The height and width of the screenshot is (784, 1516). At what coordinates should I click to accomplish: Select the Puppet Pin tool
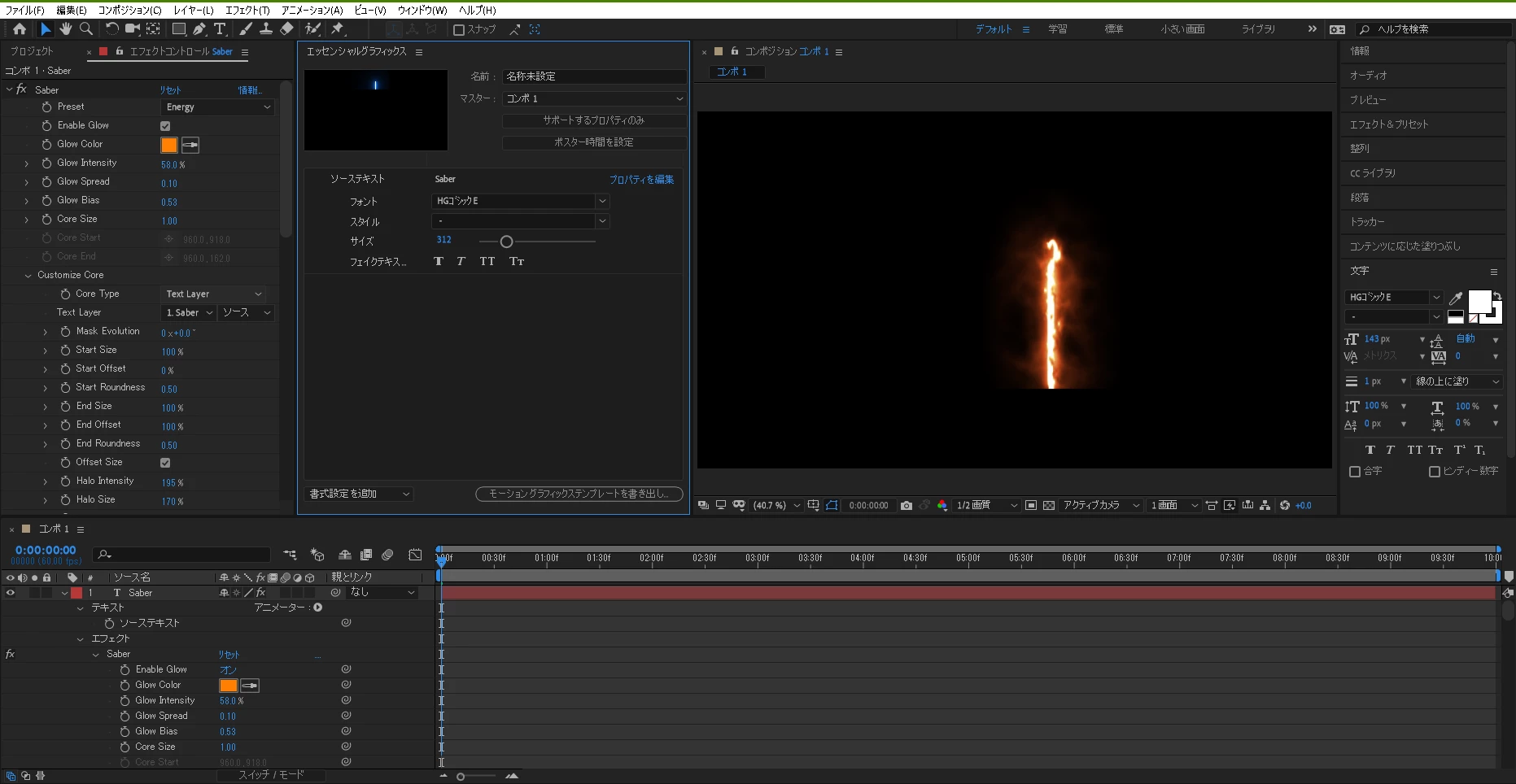338,29
